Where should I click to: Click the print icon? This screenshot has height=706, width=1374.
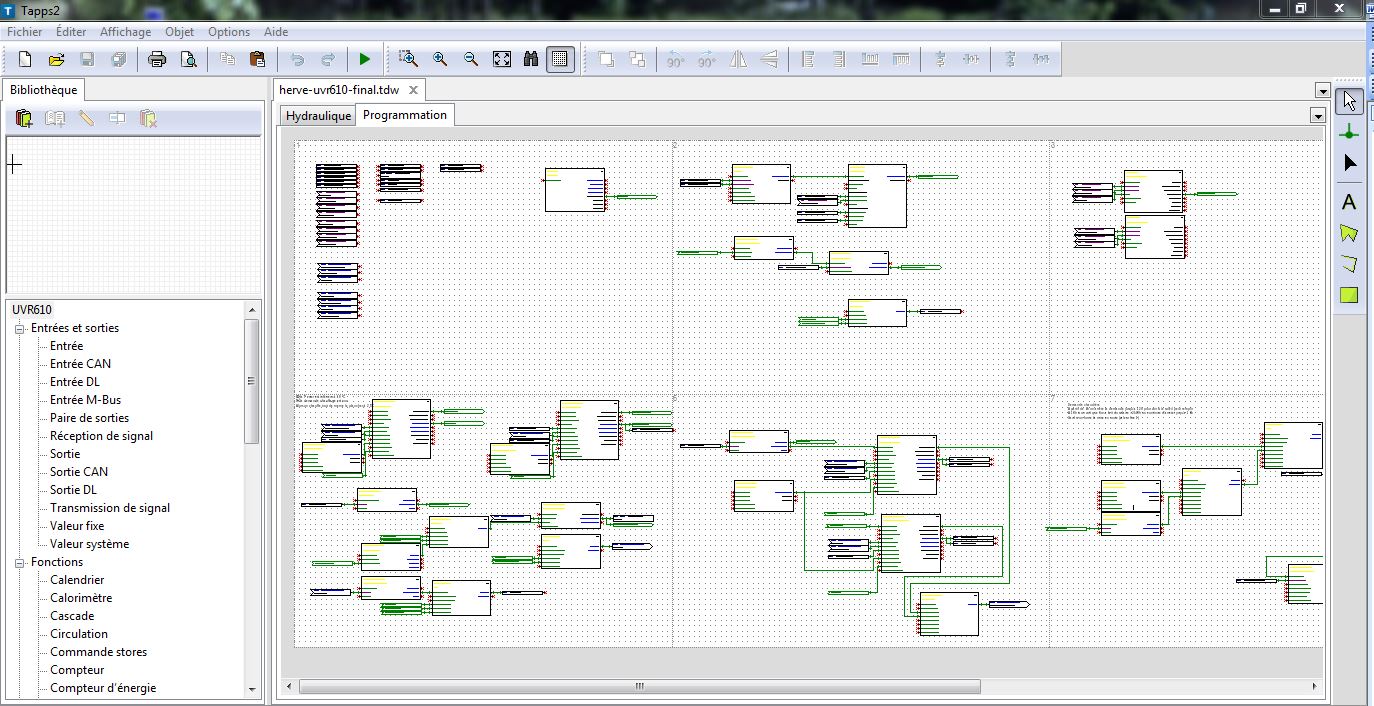157,60
